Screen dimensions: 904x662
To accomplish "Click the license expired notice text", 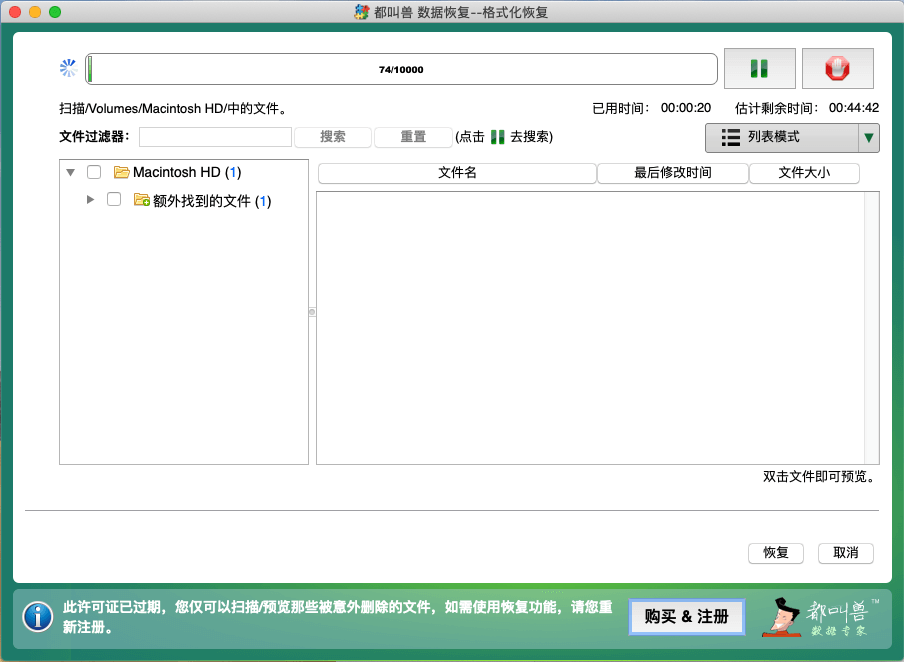I will pyautogui.click(x=337, y=616).
